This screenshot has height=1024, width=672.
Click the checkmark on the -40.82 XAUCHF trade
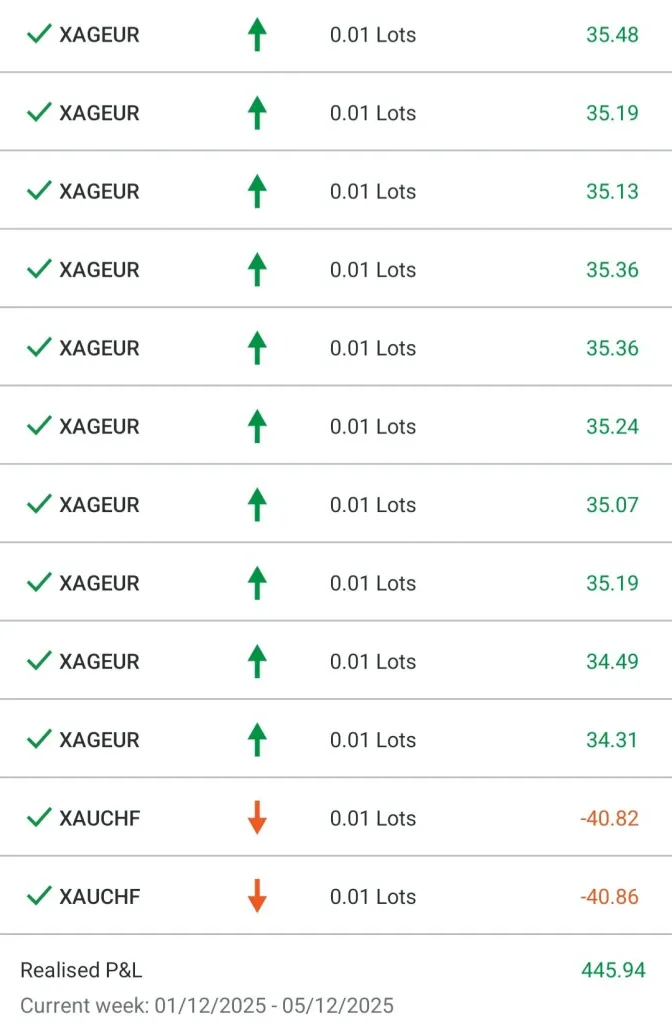click(x=39, y=818)
